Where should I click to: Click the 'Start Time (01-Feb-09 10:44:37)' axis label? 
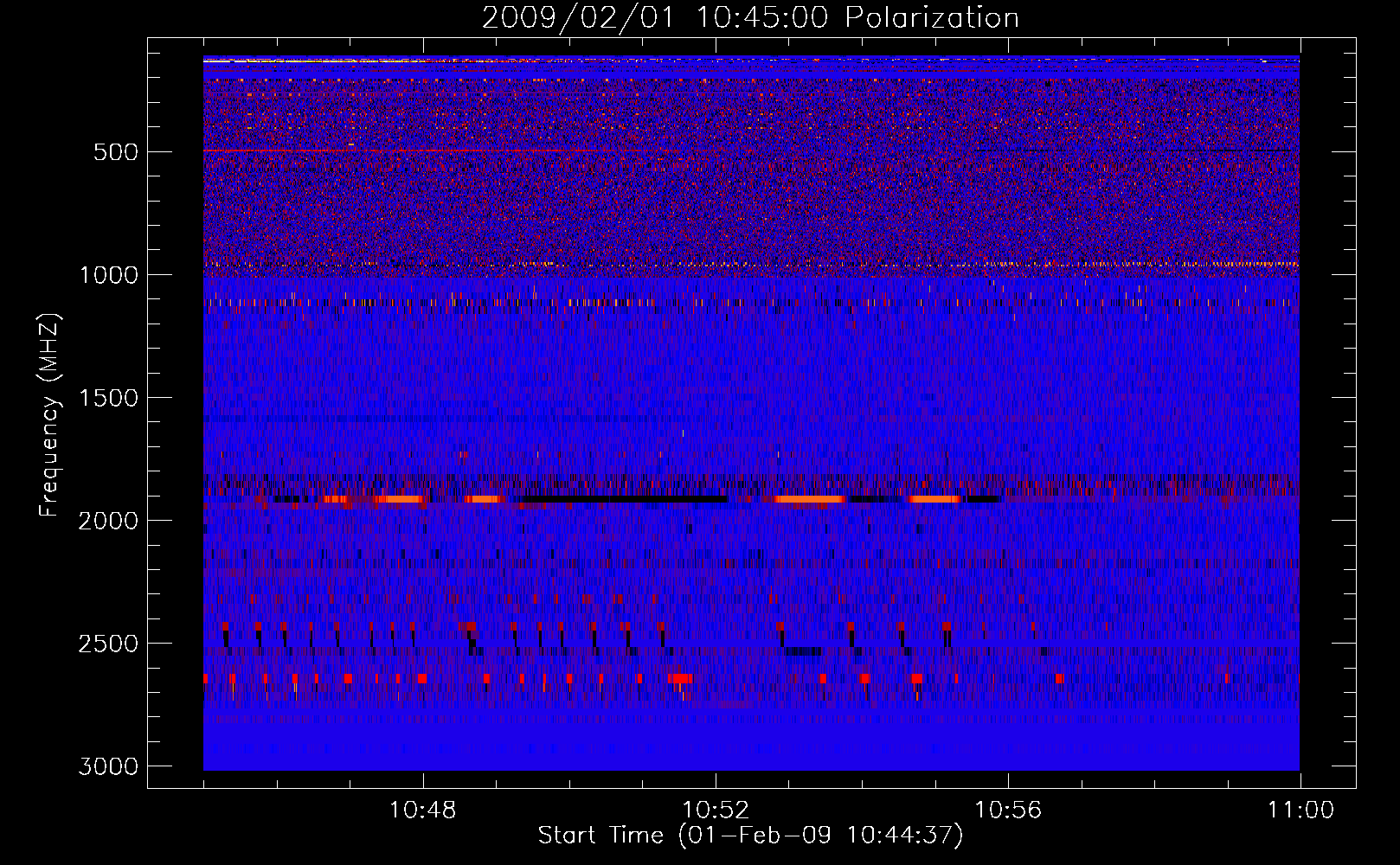click(x=750, y=836)
